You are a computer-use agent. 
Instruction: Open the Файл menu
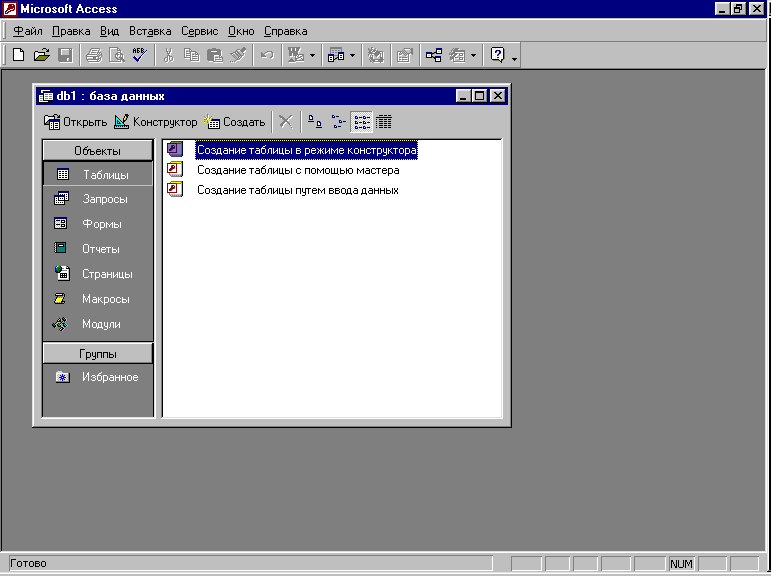pos(28,31)
